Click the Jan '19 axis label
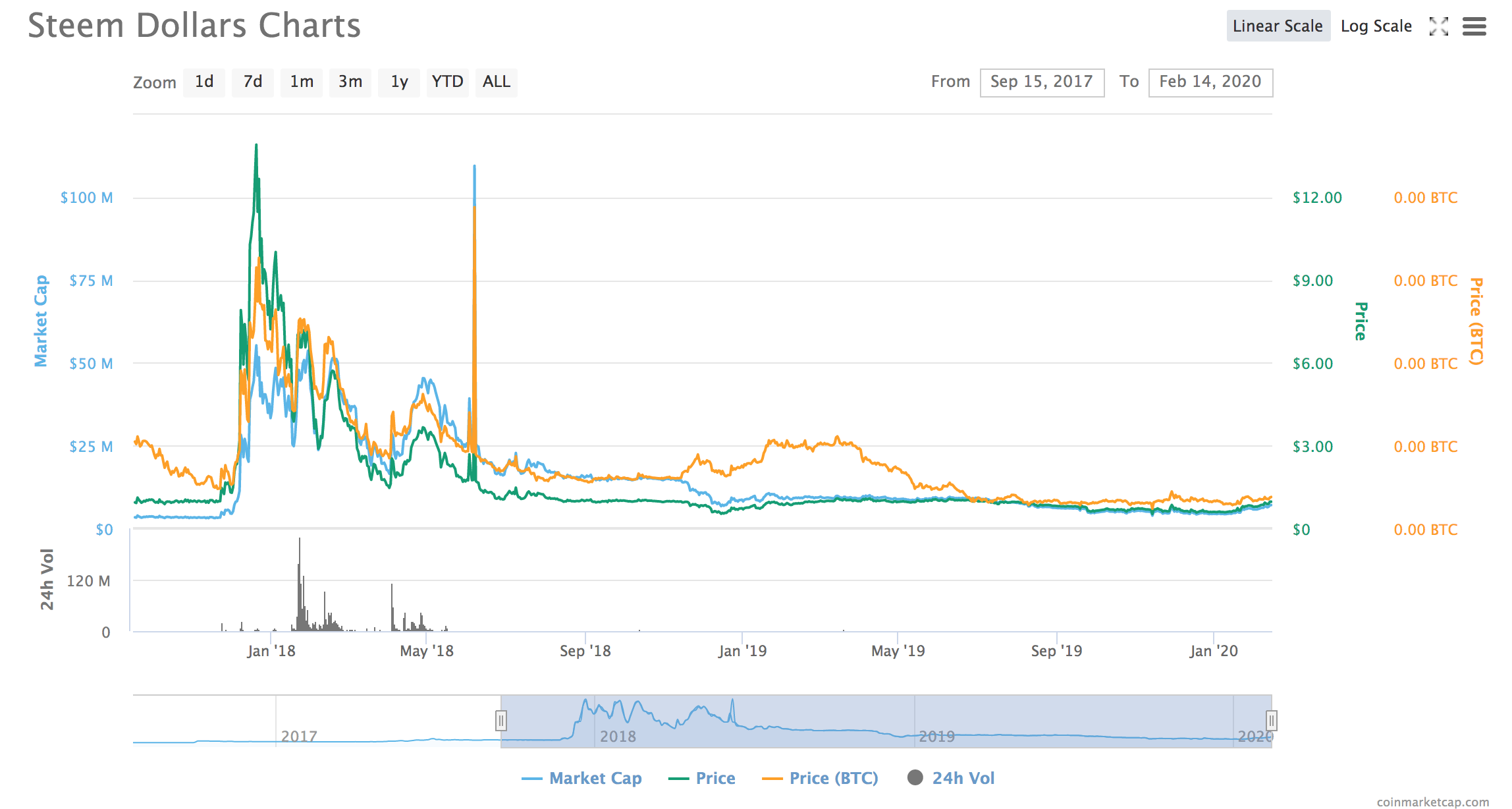This screenshot has width=1512, height=809. [x=742, y=651]
